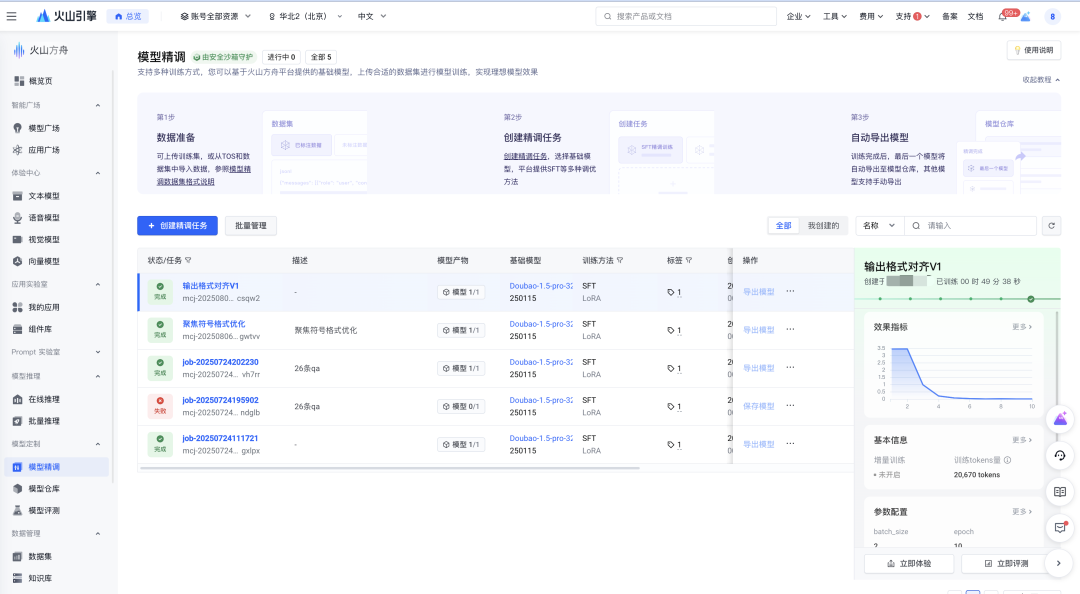1080x594 pixels.
Task: Open the 企业 top menu
Action: pyautogui.click(x=798, y=17)
